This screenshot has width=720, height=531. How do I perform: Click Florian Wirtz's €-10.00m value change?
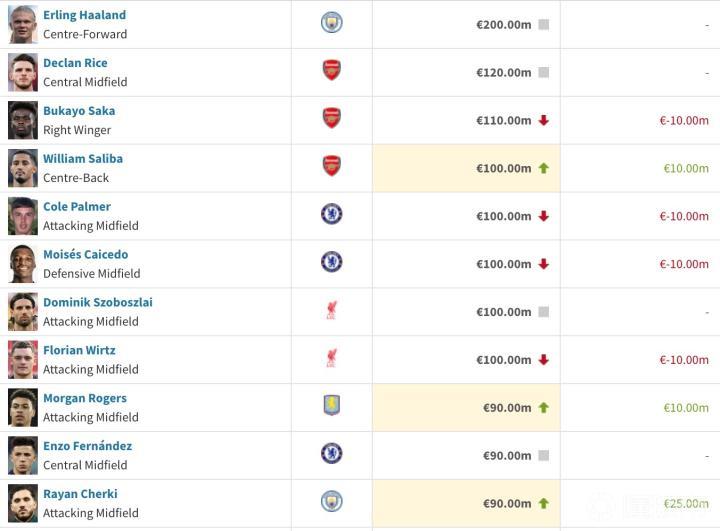click(x=684, y=360)
